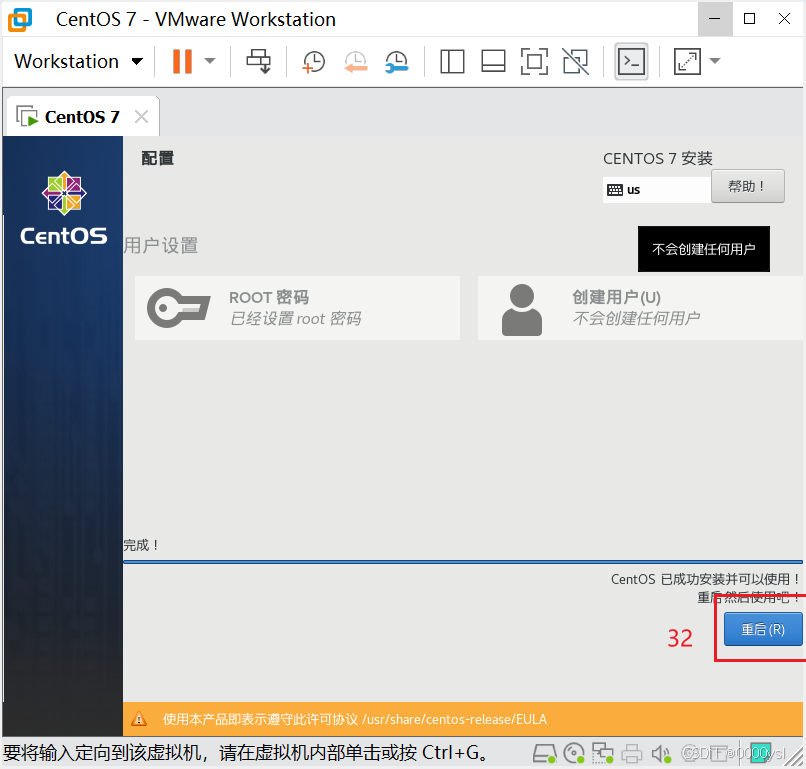Send Ctrl+Alt+Del to the virtual machine
The width and height of the screenshot is (806, 769).
[x=258, y=61]
